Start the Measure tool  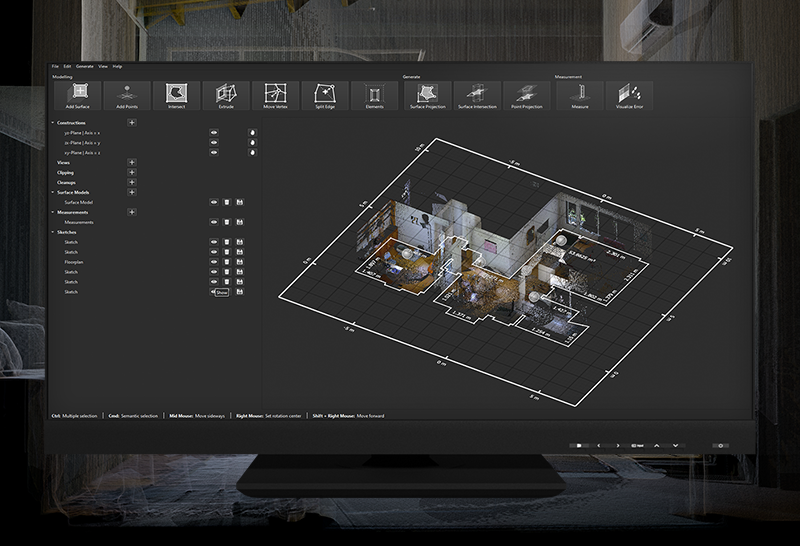coord(579,96)
